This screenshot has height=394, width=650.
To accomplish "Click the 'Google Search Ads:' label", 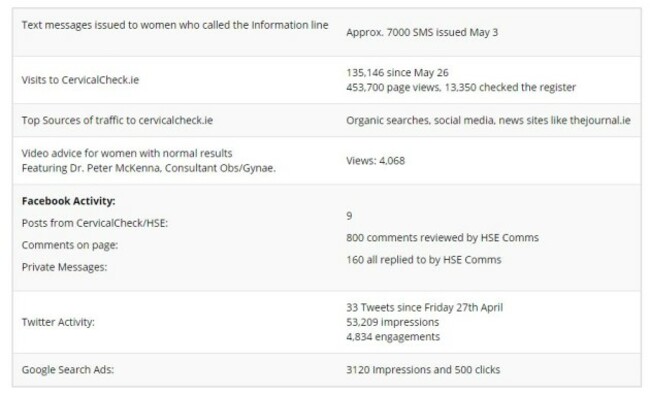I will pos(68,370).
